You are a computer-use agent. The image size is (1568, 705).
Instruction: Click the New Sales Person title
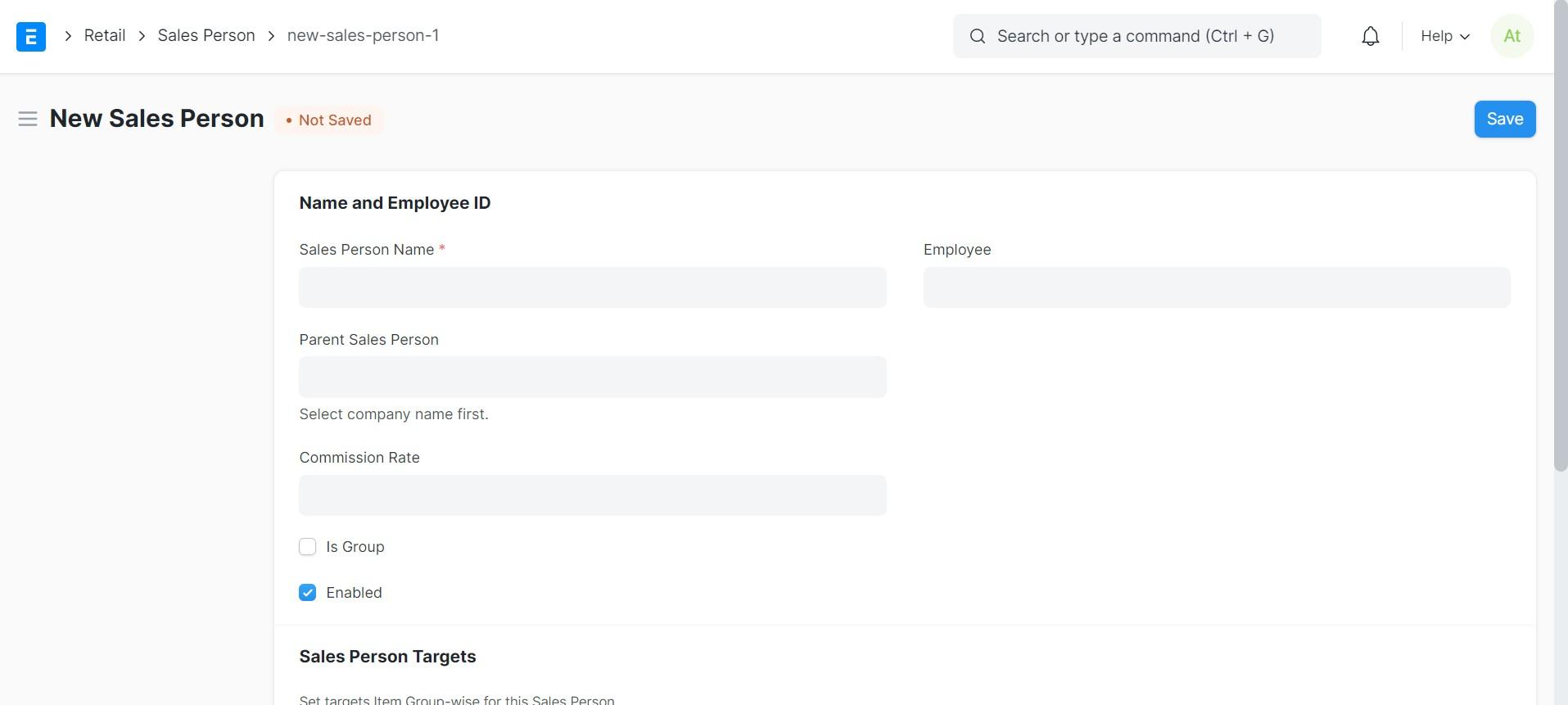[x=156, y=119]
